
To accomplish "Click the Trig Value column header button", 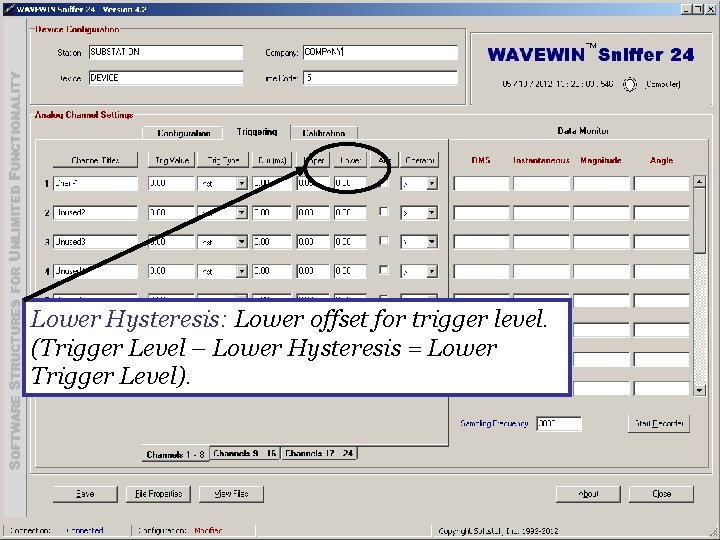I will coord(172,160).
